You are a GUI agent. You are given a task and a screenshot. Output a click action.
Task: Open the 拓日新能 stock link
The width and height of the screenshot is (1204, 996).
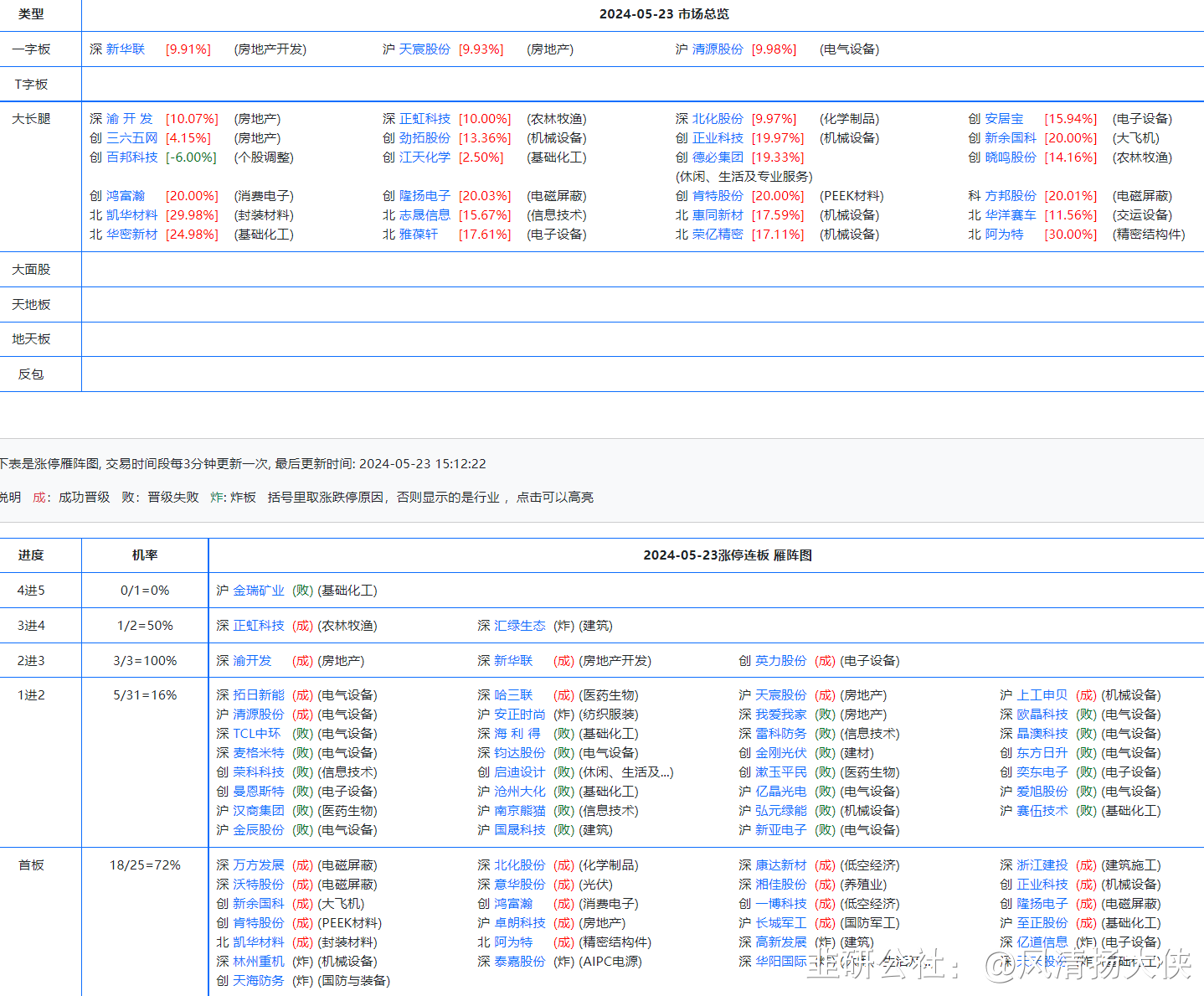tap(259, 695)
